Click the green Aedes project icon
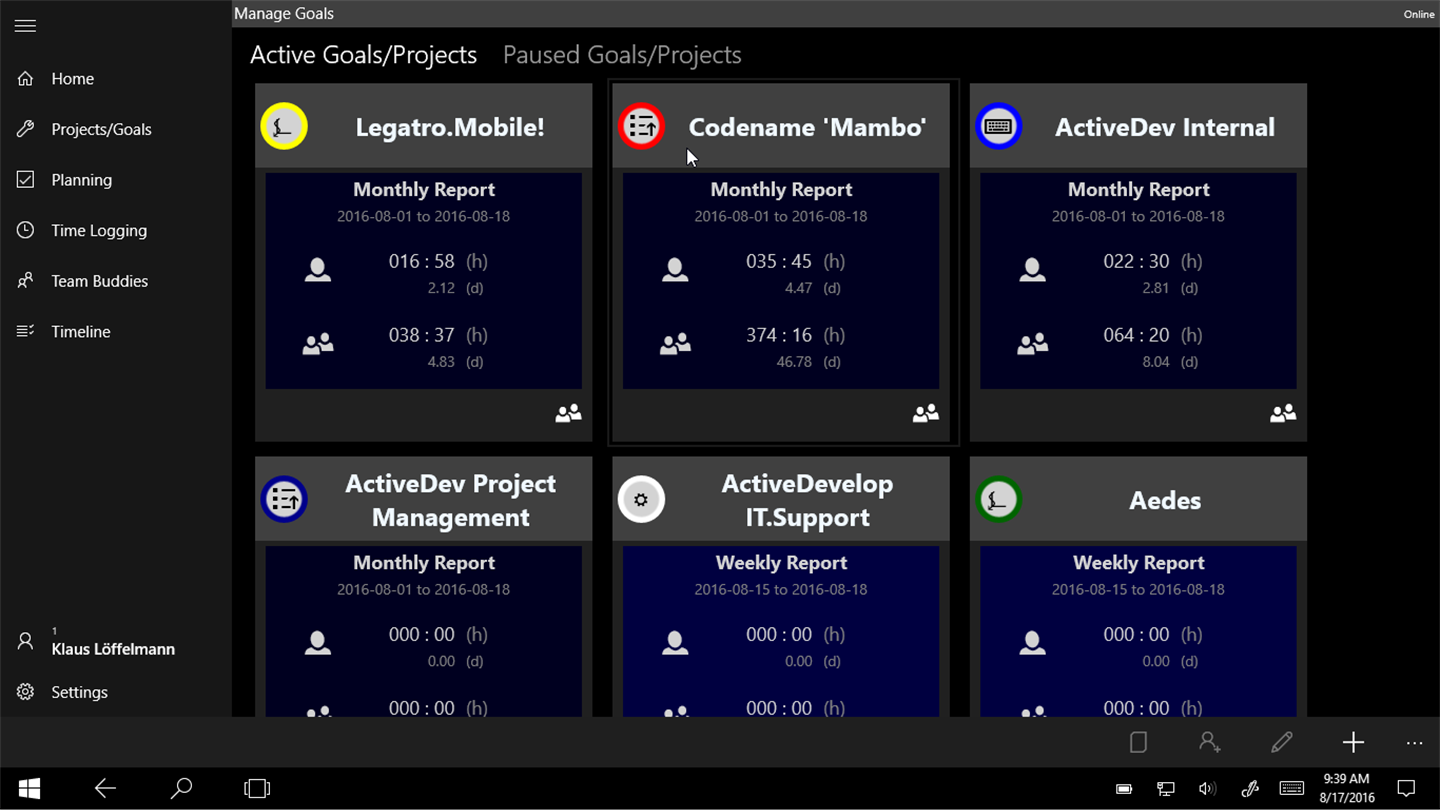Screen dimensions: 1440x810 point(998,500)
